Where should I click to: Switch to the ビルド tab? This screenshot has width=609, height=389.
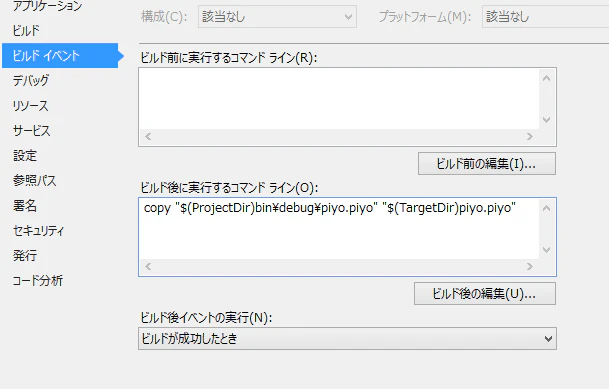[x=26, y=31]
